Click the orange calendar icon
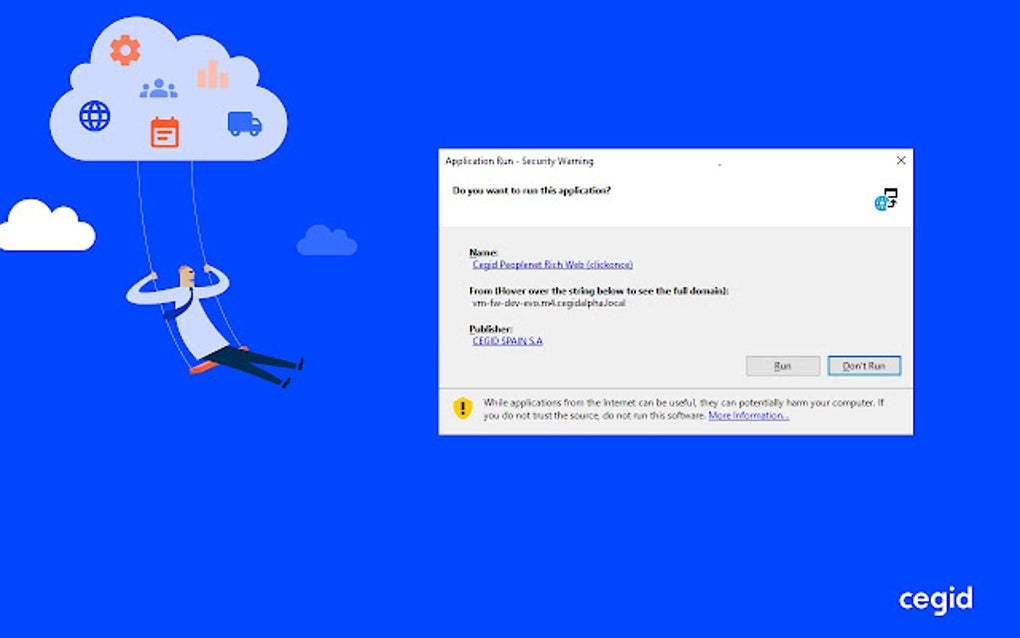Screen dimensions: 1020x638 coord(163,133)
